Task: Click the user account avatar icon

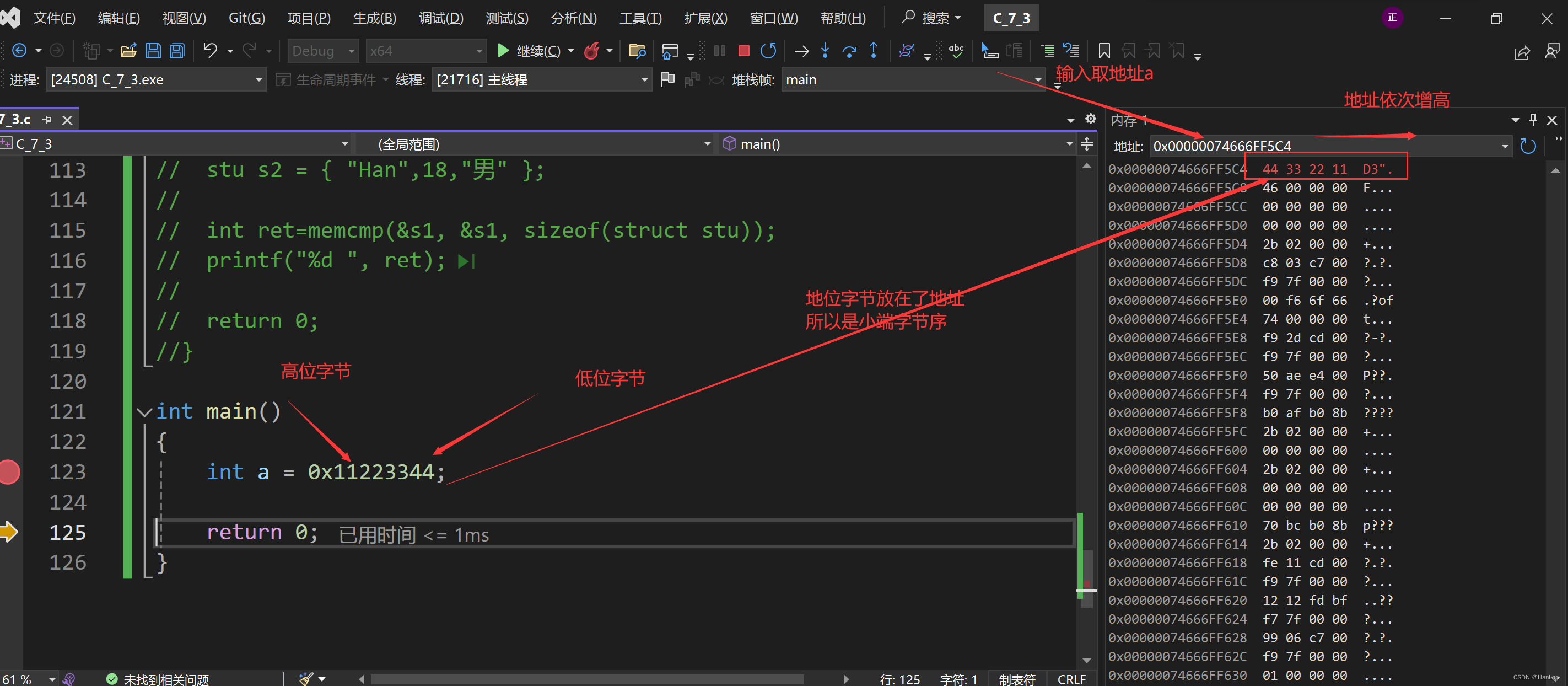Action: (1393, 18)
